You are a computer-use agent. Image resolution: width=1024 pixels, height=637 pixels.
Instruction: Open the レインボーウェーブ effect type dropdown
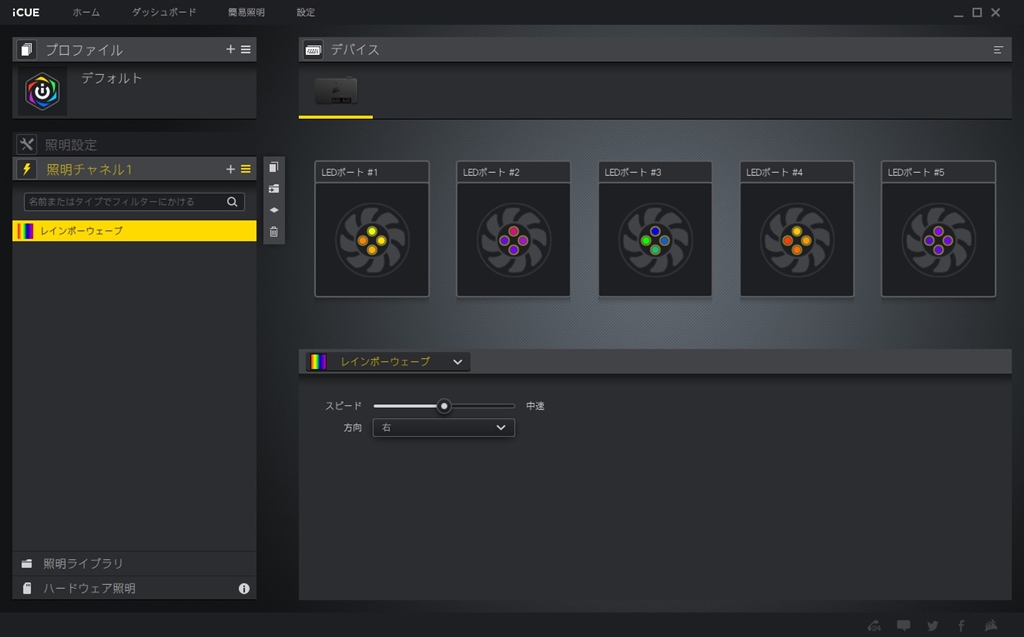pos(388,362)
